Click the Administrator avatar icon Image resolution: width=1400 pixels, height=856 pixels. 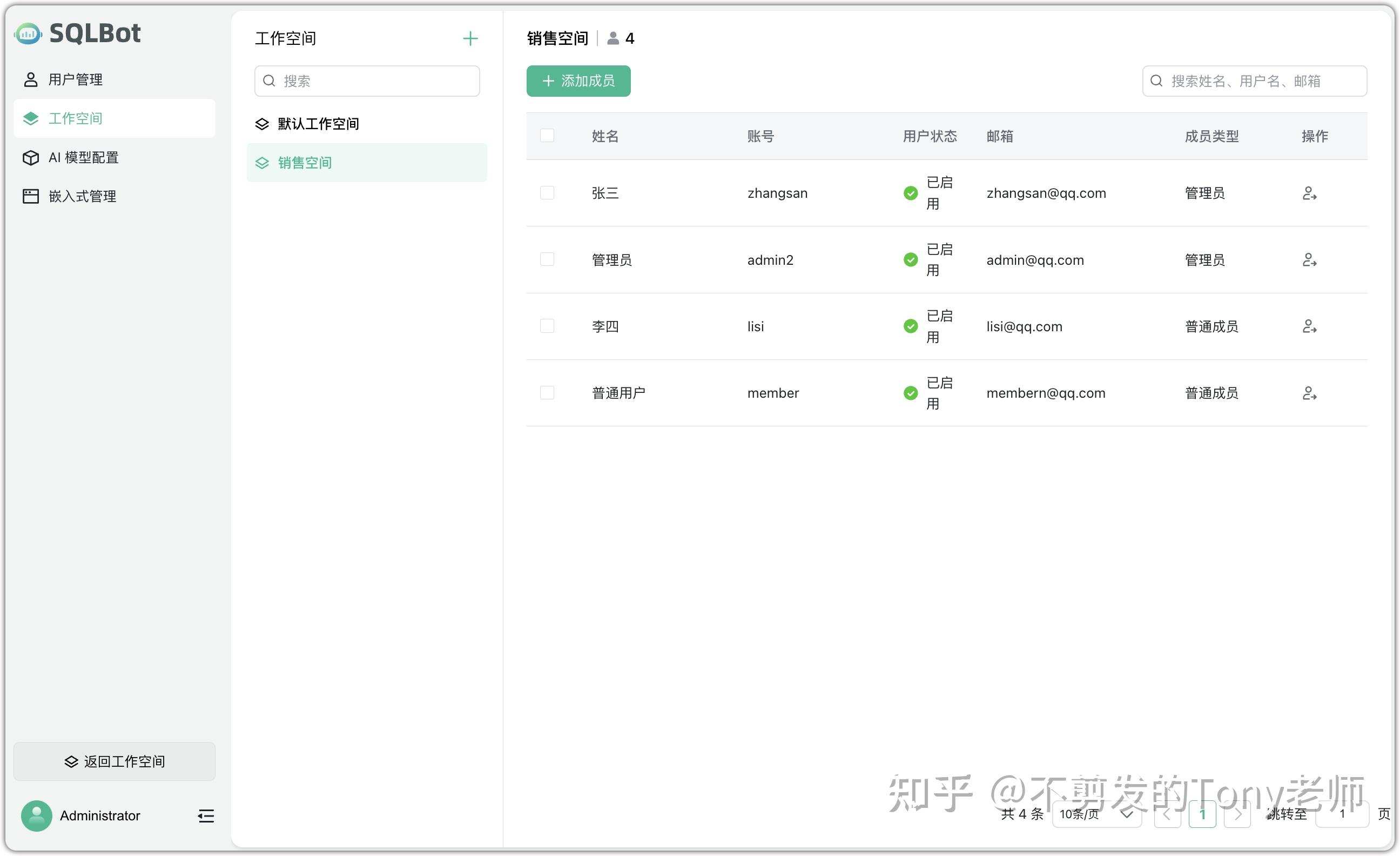coord(36,816)
